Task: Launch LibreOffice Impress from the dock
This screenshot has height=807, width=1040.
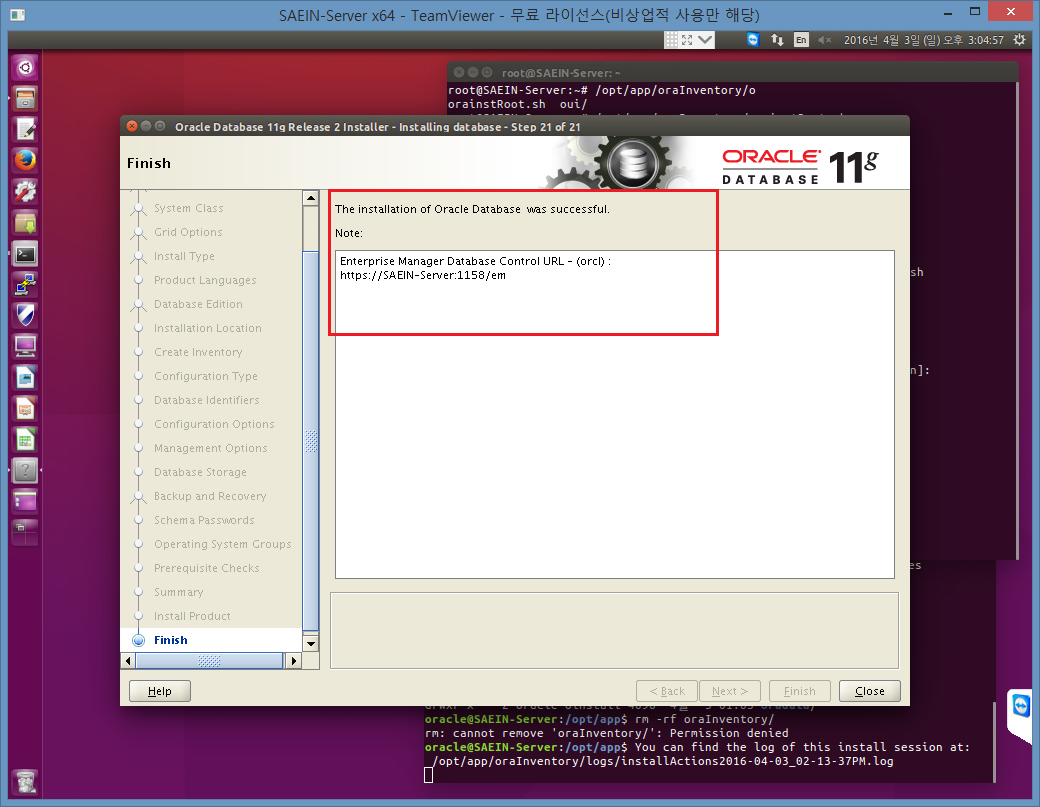Action: coord(25,408)
